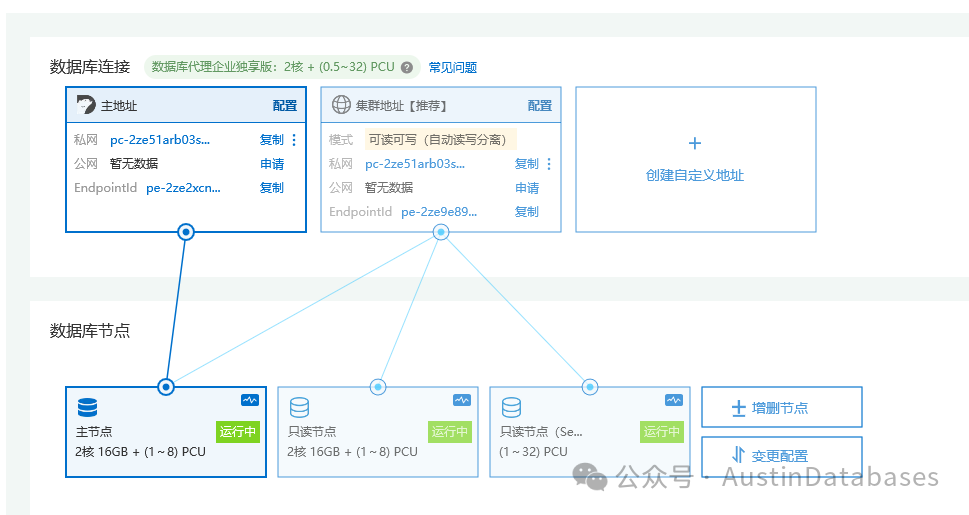
Task: Click the 数据库代理企业独享版 badge
Action: 282,67
